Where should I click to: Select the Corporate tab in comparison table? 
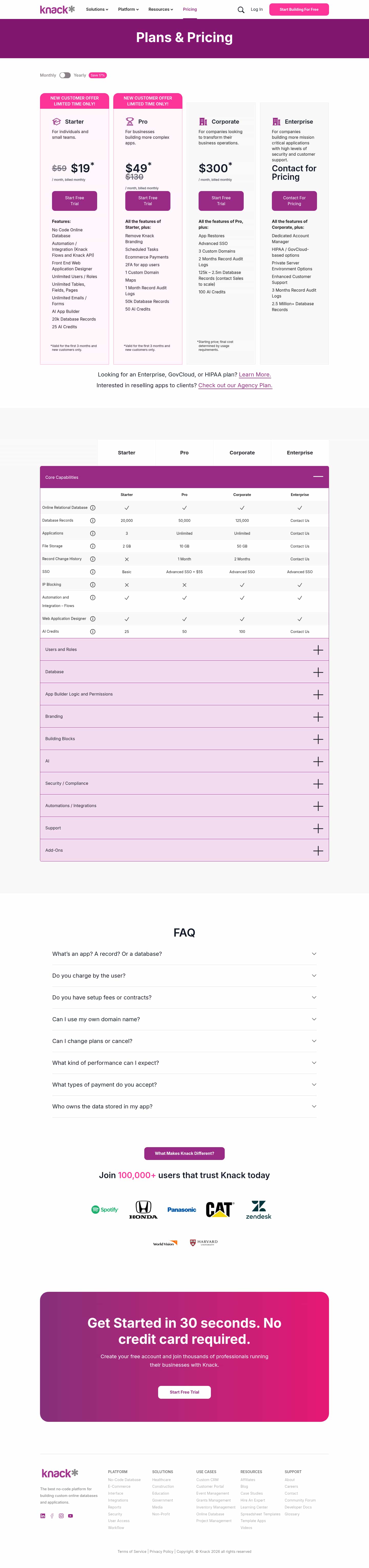click(x=242, y=453)
